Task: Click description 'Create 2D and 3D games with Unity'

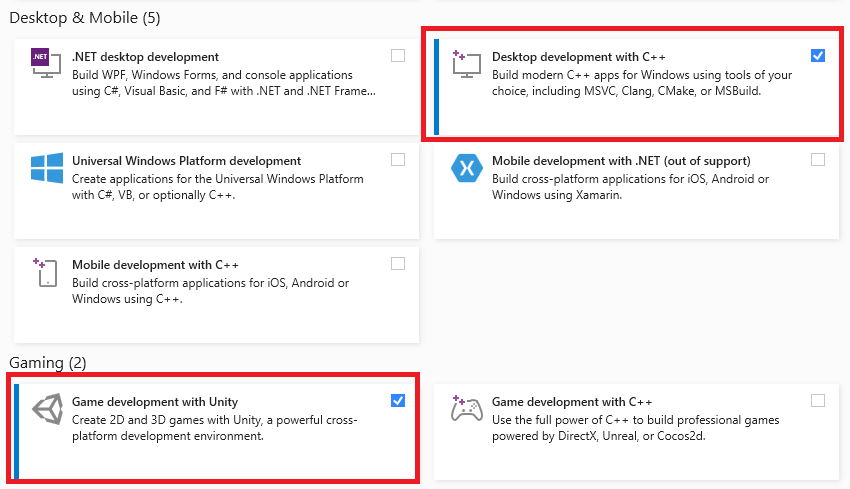Action: click(x=215, y=428)
